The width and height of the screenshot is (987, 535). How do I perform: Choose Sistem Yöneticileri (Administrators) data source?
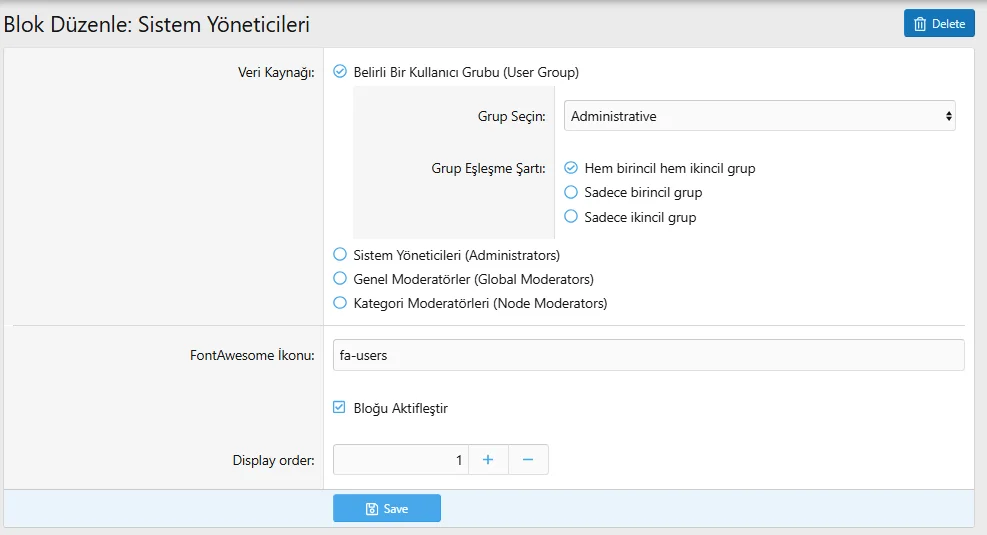pyautogui.click(x=340, y=255)
